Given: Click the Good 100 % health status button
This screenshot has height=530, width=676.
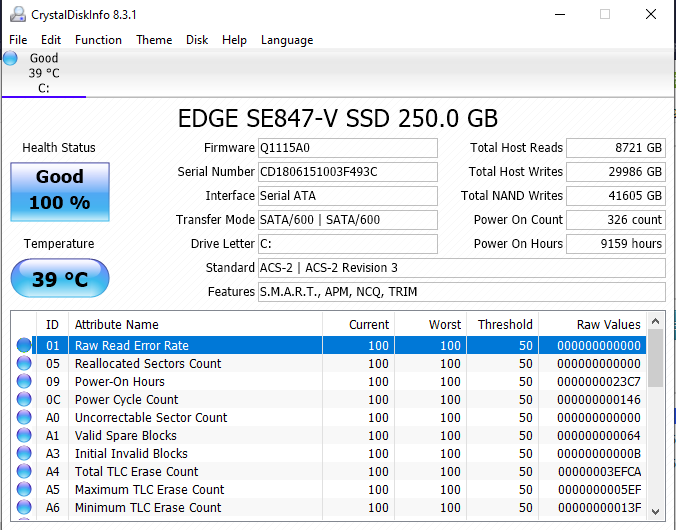Looking at the screenshot, I should 60,191.
